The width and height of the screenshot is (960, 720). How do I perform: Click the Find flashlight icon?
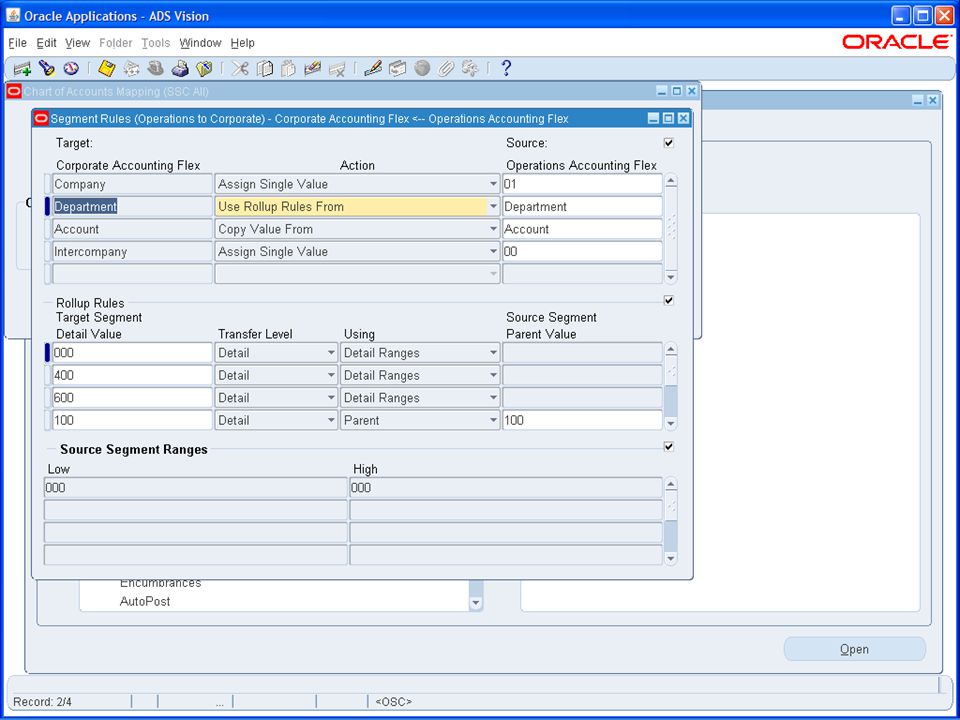coord(47,68)
